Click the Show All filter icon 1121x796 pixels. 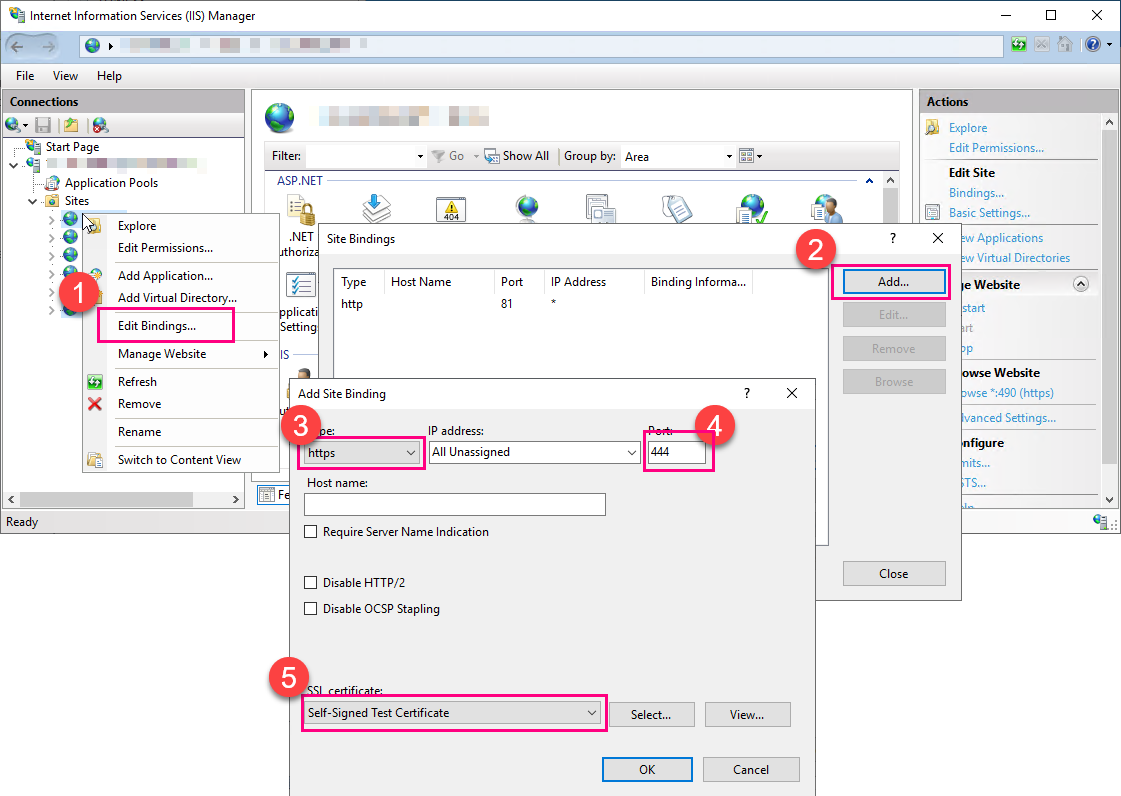click(492, 156)
